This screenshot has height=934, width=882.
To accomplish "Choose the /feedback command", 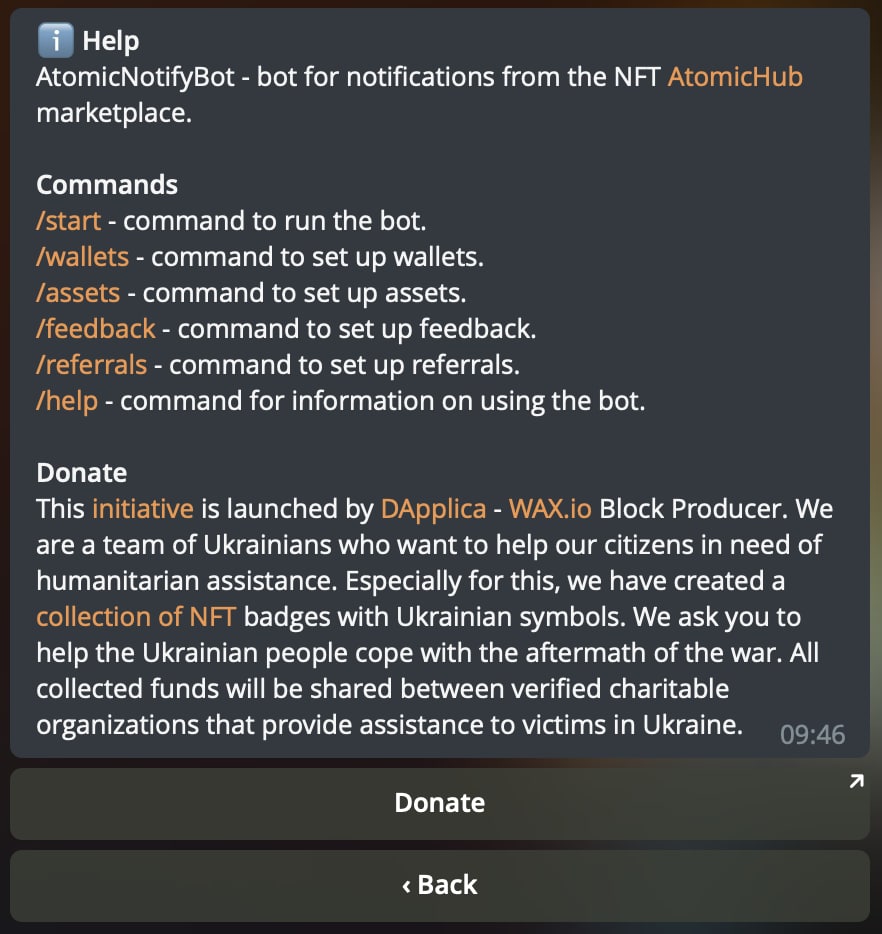I will (96, 329).
